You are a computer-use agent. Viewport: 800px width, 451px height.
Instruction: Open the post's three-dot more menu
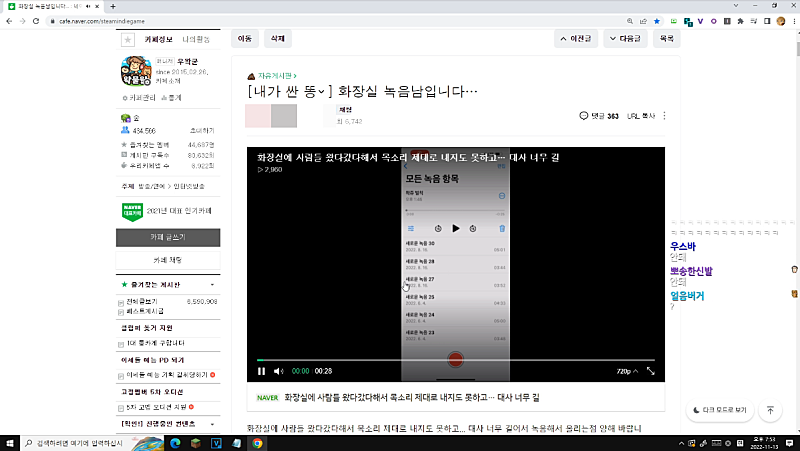coord(665,116)
